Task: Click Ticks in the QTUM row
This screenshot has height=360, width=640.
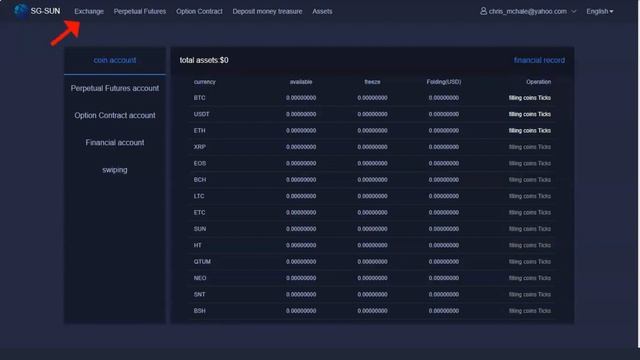Action: point(544,262)
